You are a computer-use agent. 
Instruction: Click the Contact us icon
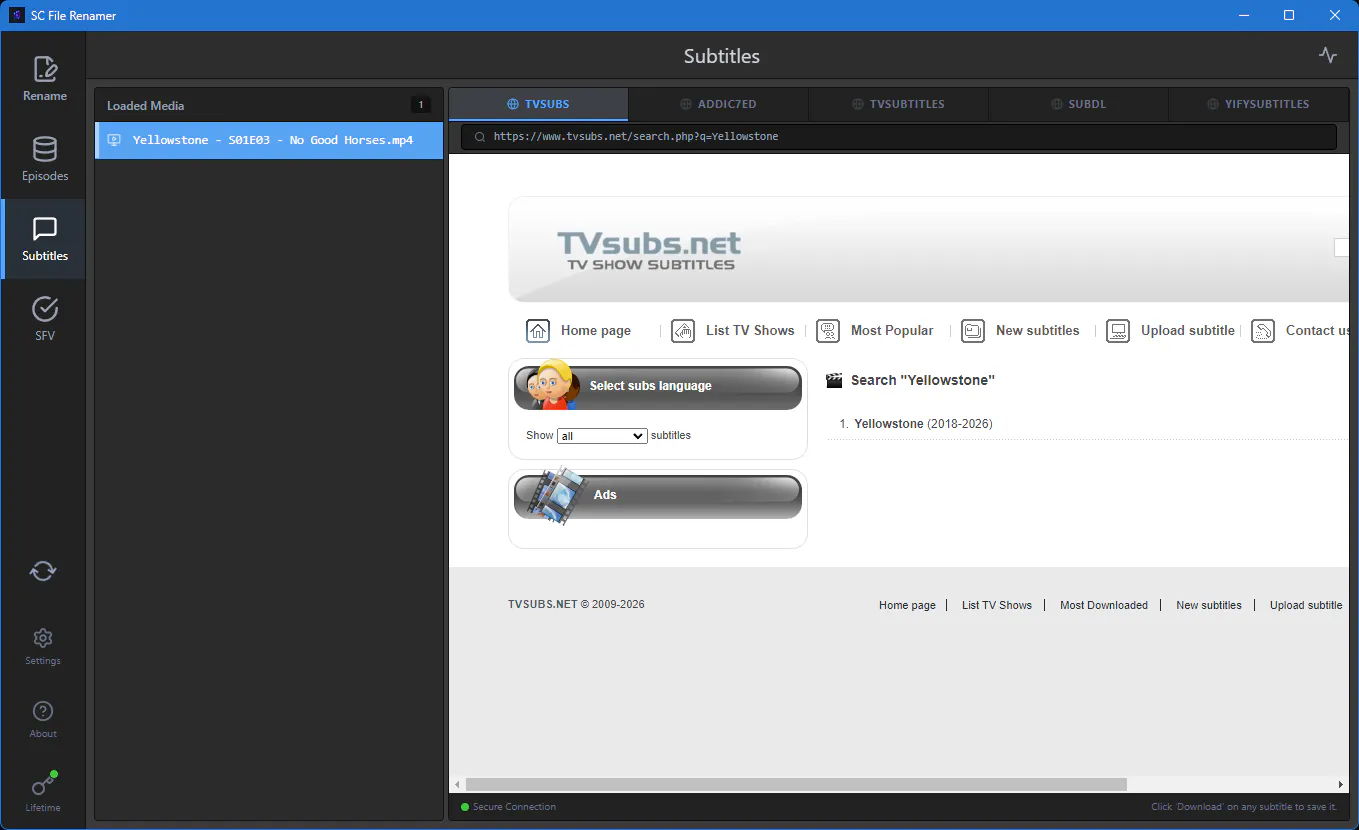pyautogui.click(x=1263, y=331)
